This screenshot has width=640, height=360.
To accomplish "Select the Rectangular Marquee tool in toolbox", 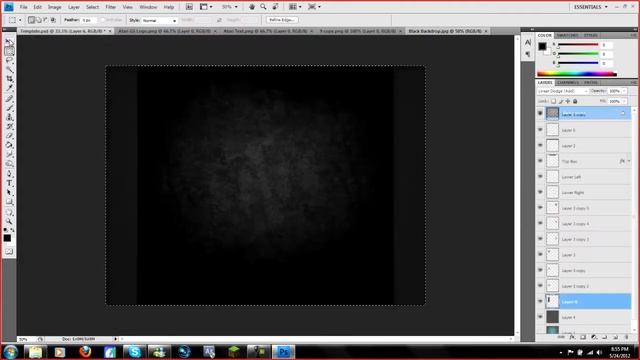I will (9, 51).
